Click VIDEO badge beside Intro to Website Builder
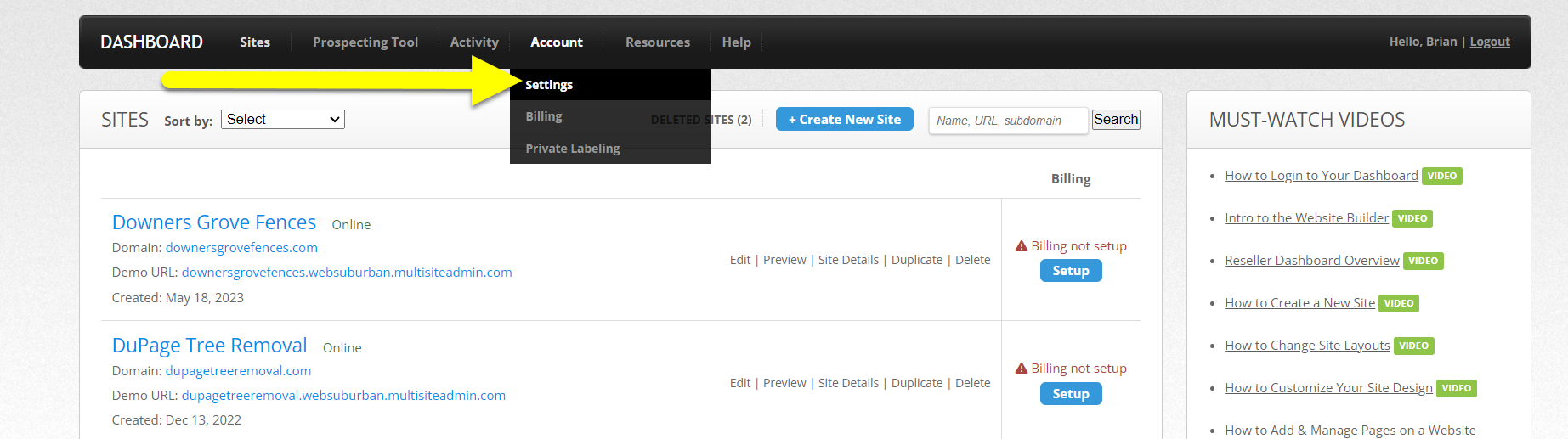Viewport: 1568px width, 439px height. click(1412, 219)
